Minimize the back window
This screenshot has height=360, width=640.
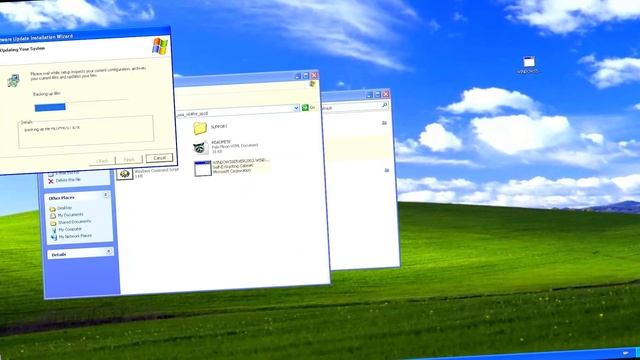coord(369,95)
